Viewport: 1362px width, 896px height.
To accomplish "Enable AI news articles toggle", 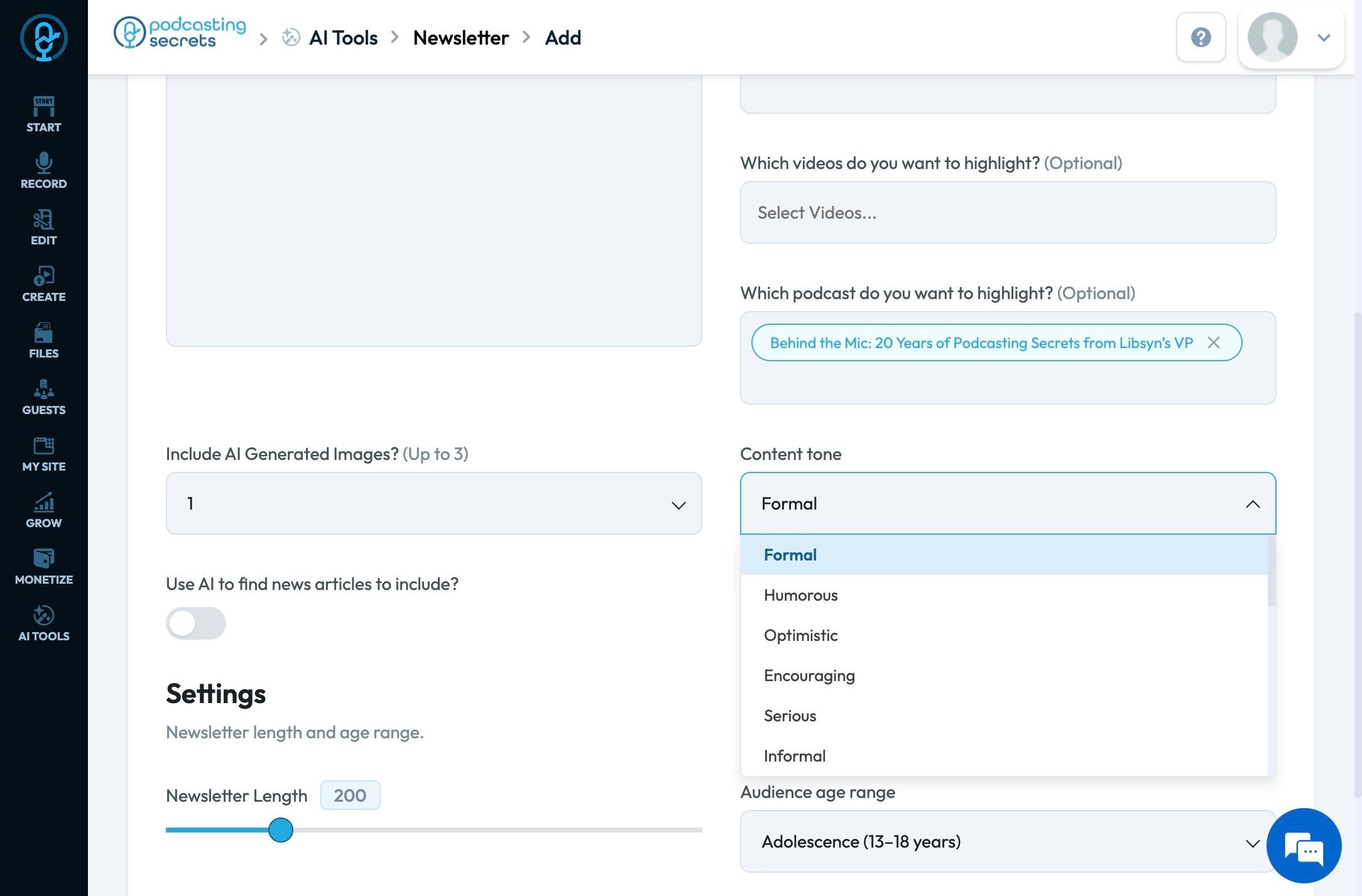I will coord(195,623).
